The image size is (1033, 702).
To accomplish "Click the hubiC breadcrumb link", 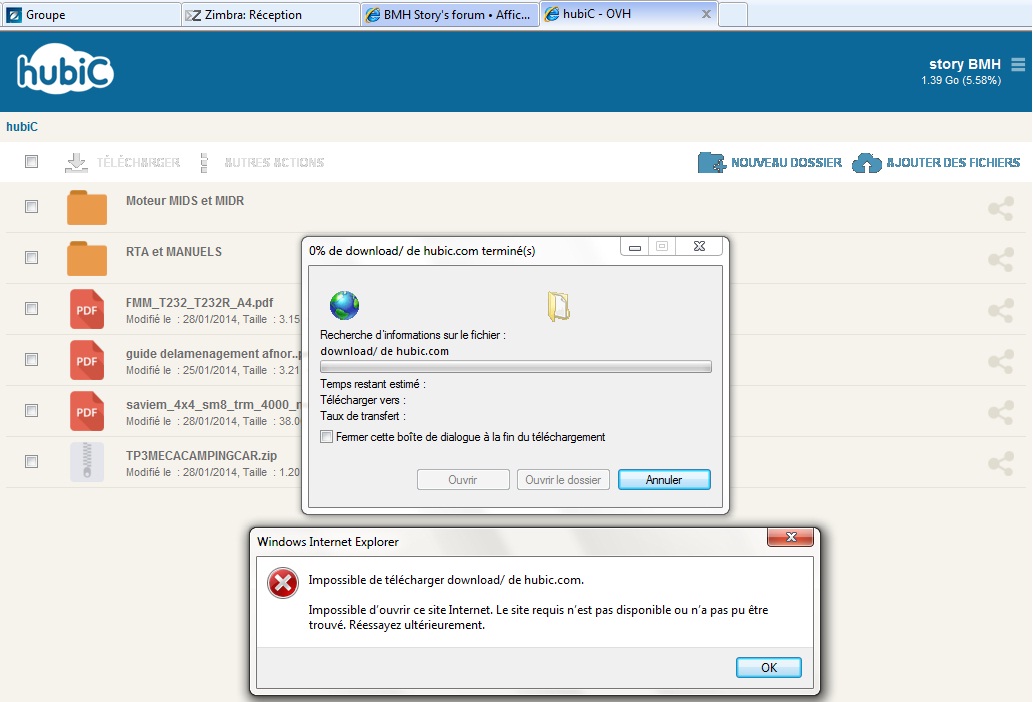I will pyautogui.click(x=22, y=127).
